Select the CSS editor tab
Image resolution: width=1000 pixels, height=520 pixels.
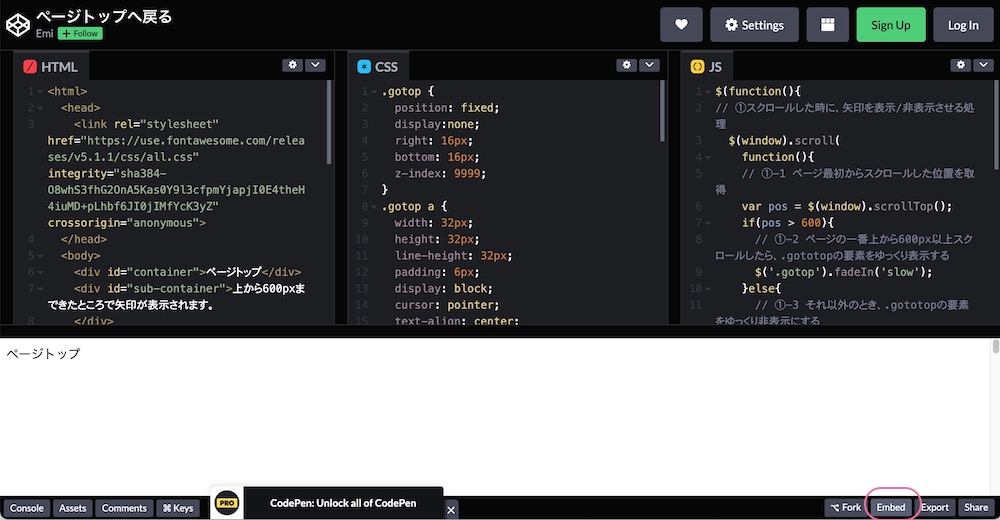pyautogui.click(x=378, y=66)
